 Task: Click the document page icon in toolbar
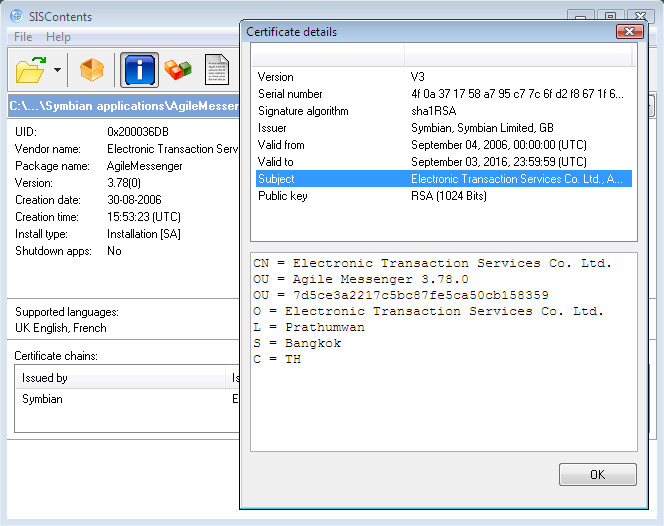pyautogui.click(x=217, y=70)
